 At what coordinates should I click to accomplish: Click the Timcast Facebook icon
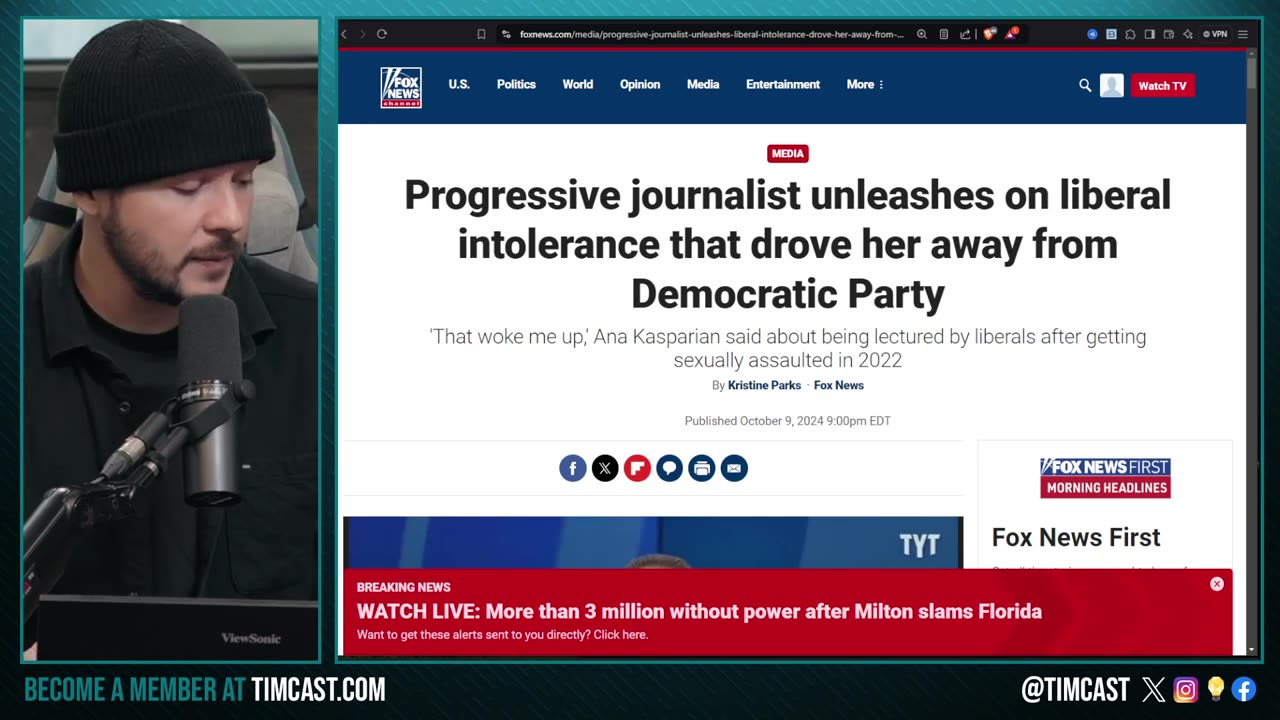[1244, 689]
